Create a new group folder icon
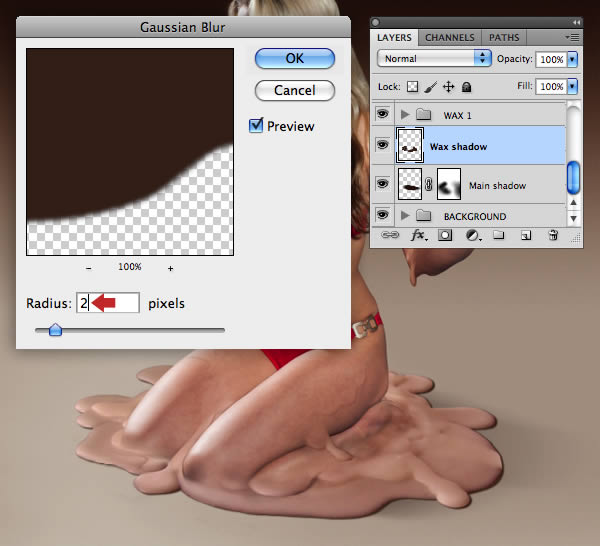Screen dimensions: 600x546 coord(498,235)
